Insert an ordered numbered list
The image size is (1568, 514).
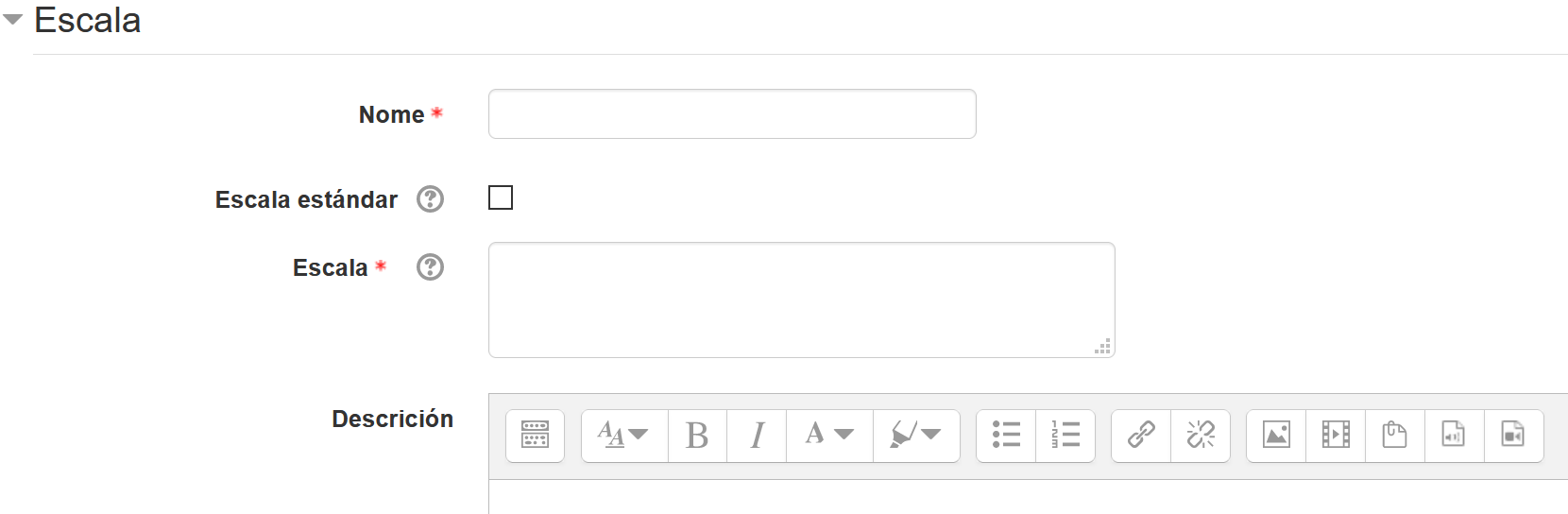pos(1065,435)
